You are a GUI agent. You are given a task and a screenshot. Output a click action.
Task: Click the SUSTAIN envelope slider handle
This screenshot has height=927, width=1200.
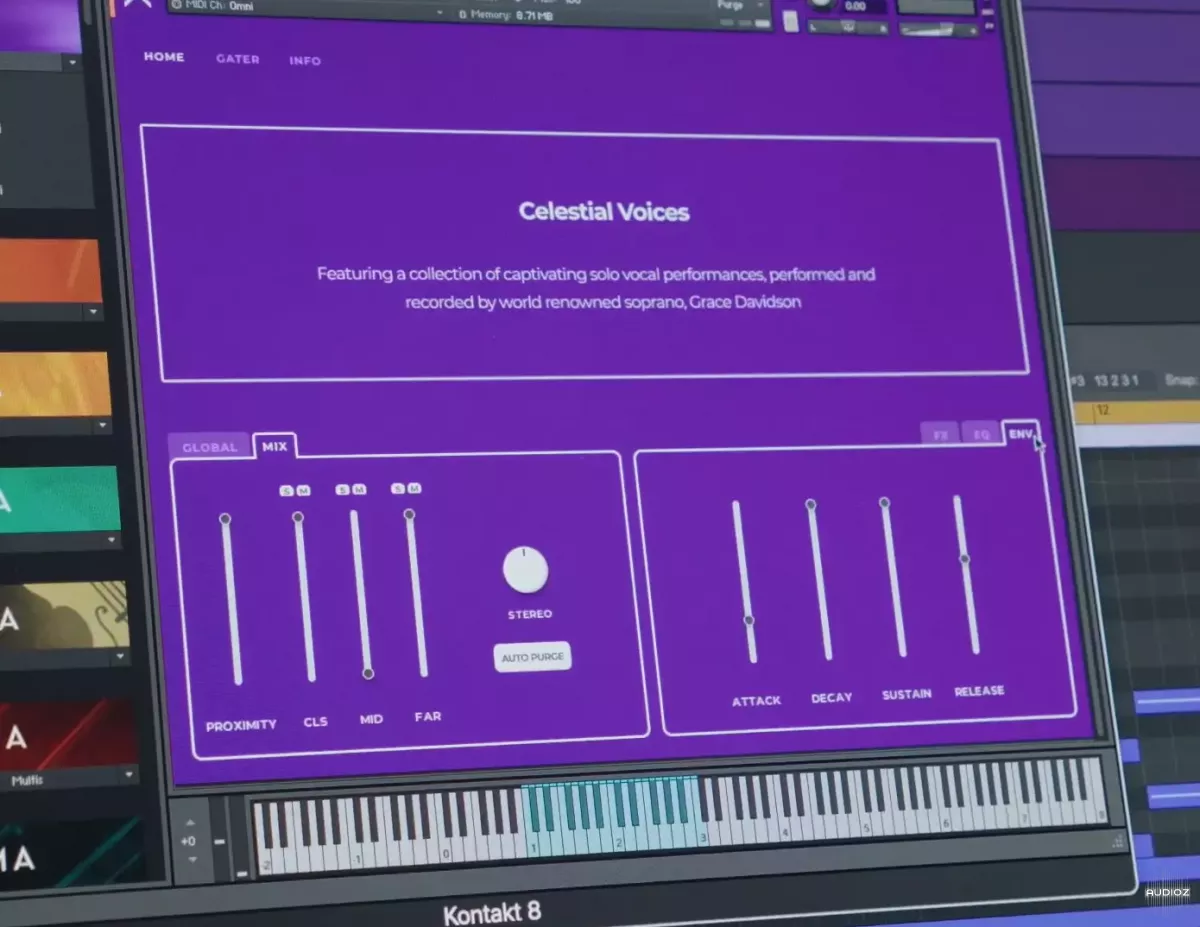point(884,502)
